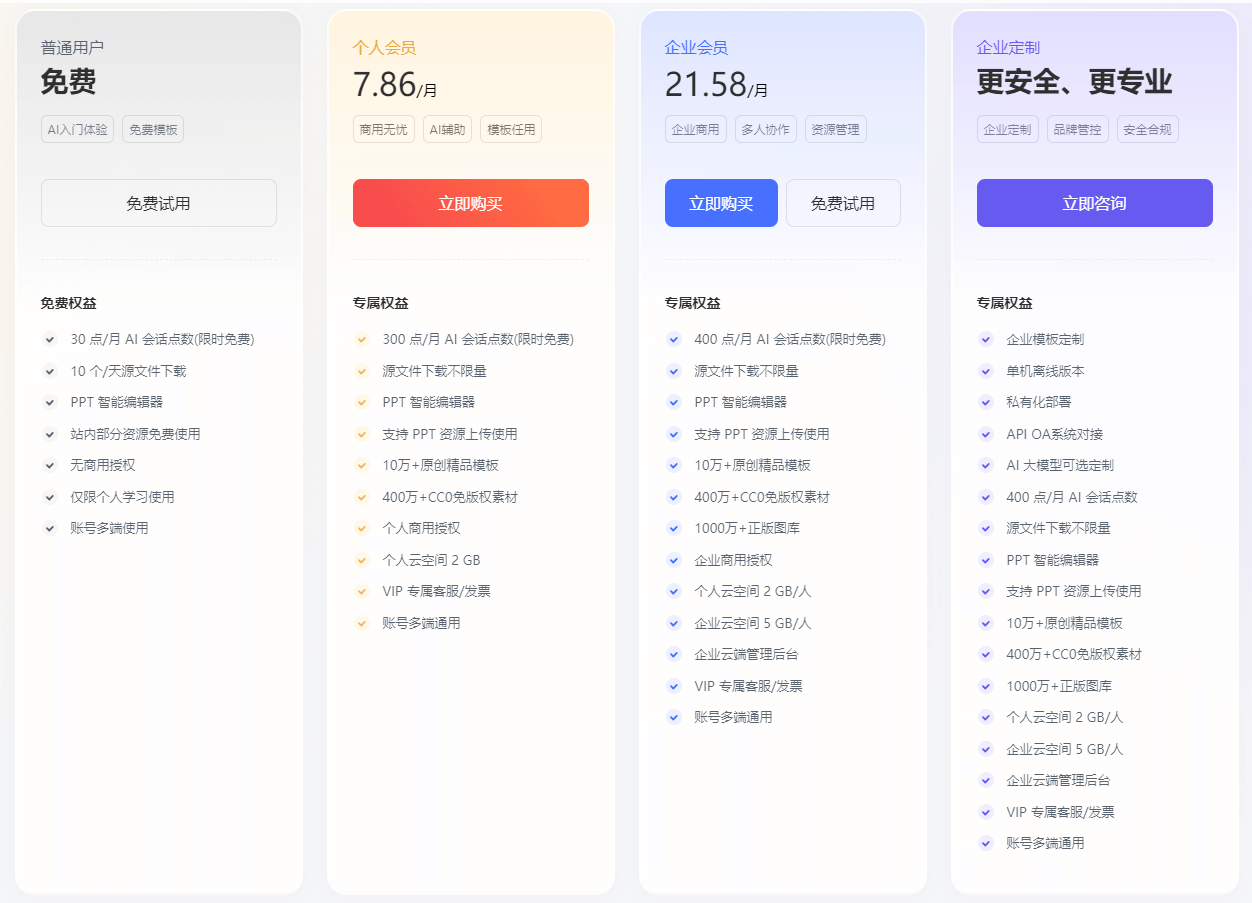Click the 21.58/月 price

point(717,85)
